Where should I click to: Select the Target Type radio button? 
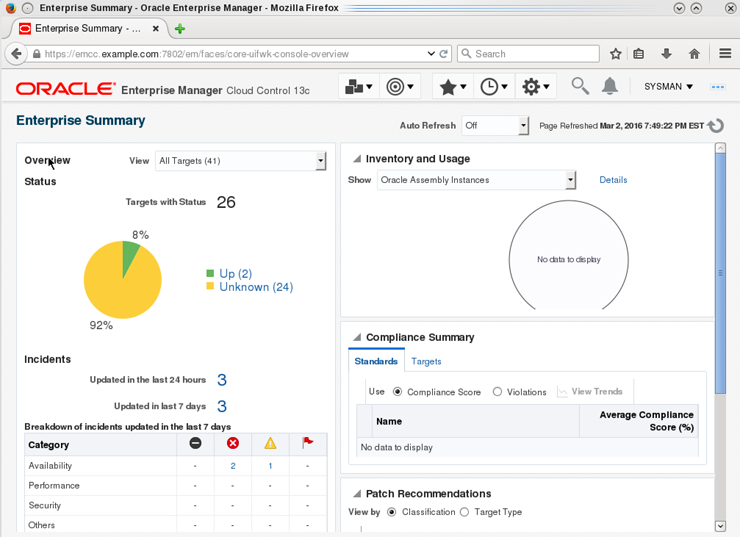point(464,512)
